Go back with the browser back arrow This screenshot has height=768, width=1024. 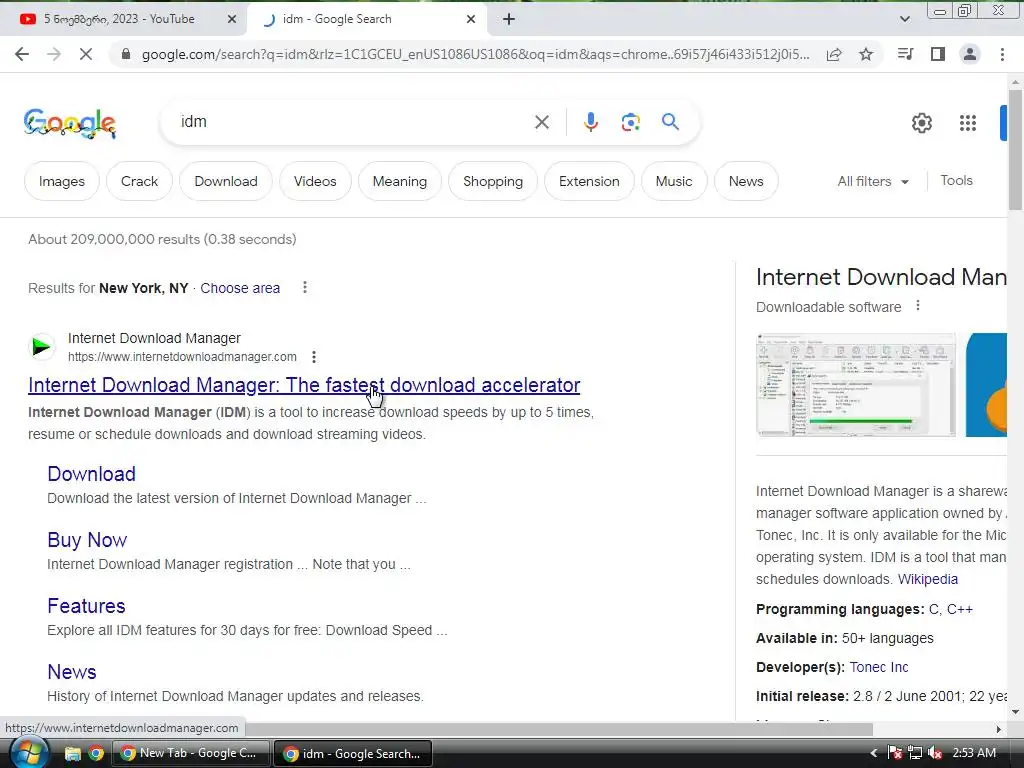coord(22,54)
